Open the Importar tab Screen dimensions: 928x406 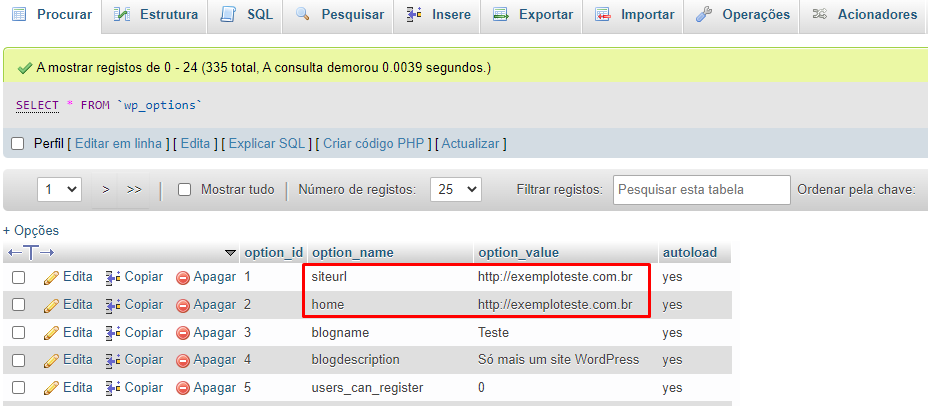pos(634,15)
